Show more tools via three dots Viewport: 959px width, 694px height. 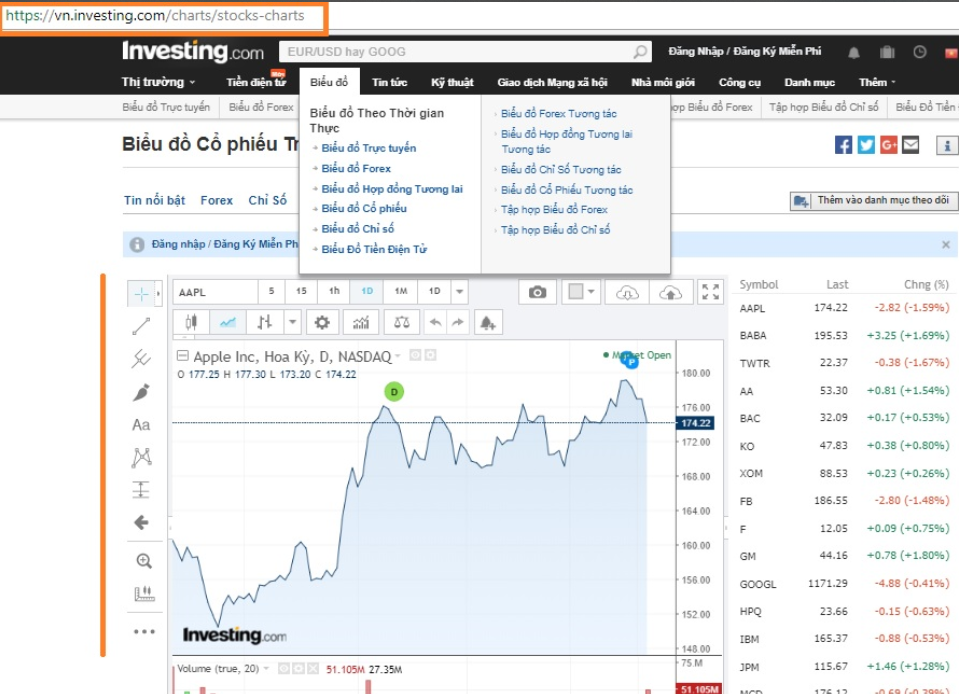coord(144,632)
